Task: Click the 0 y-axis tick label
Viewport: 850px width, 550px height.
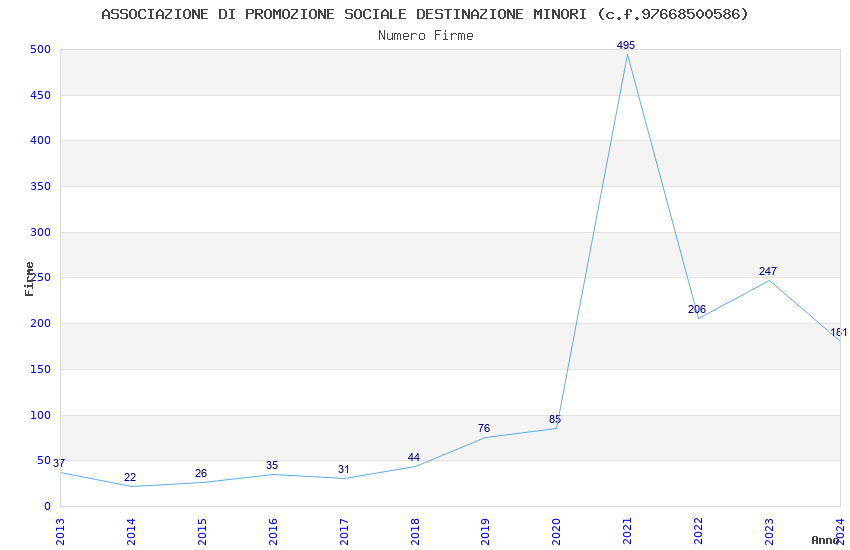Action: point(47,507)
